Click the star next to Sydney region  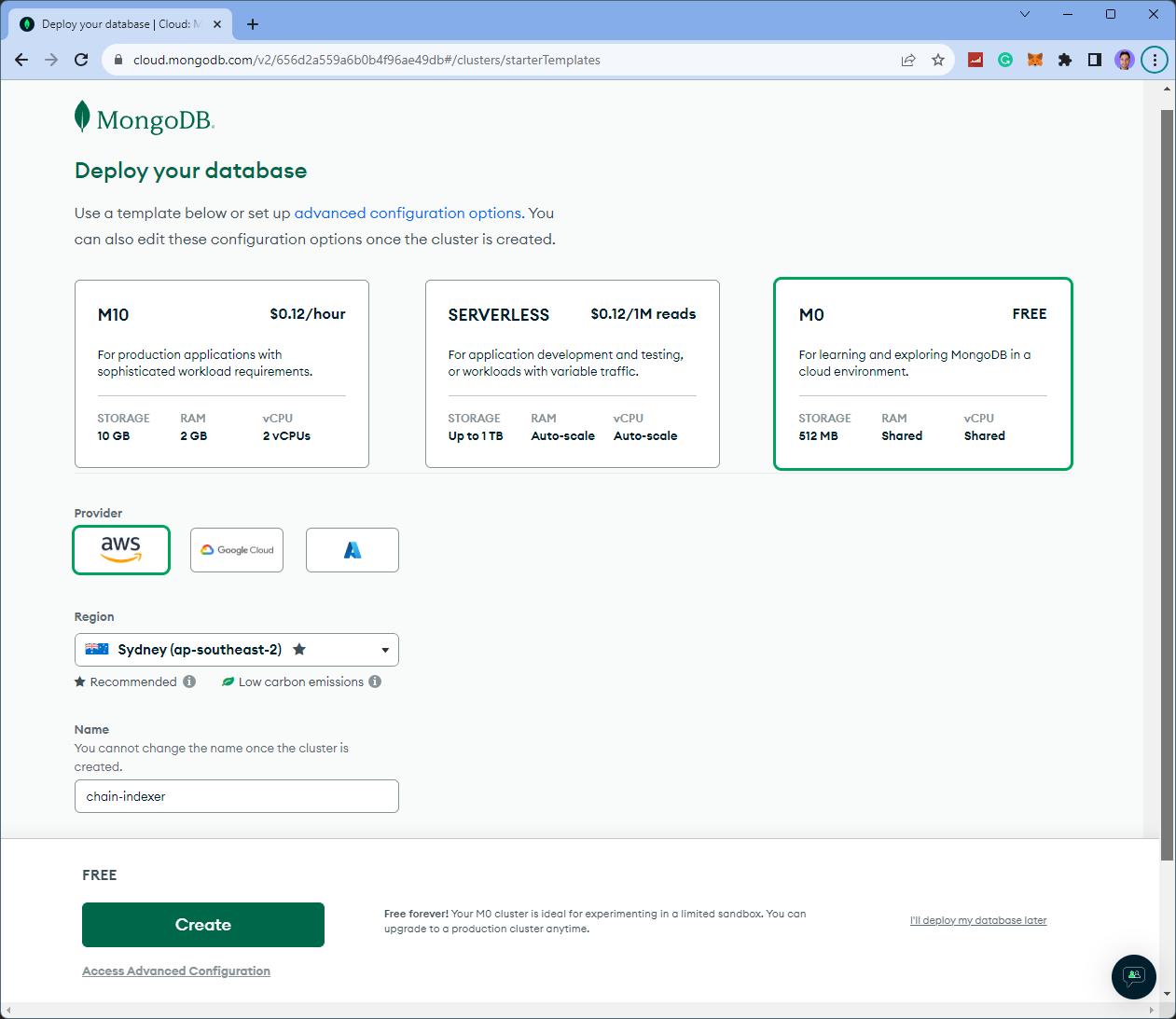coord(299,649)
